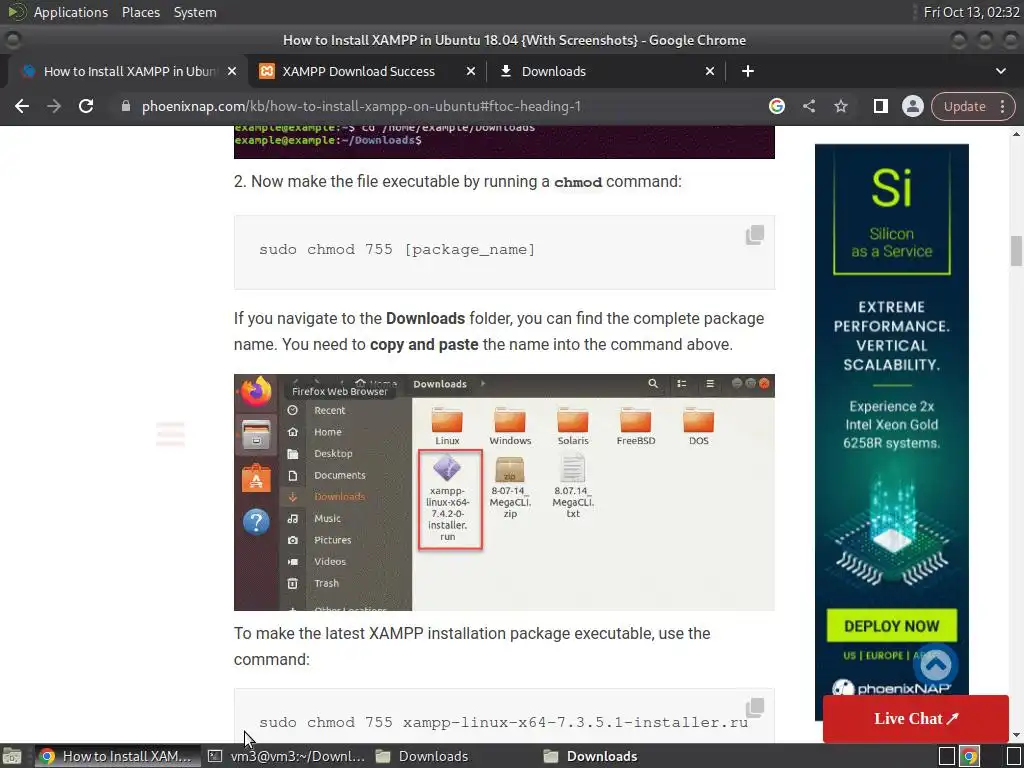Close the How to Install XAMPP tab
This screenshot has height=768, width=1024.
click(x=231, y=71)
